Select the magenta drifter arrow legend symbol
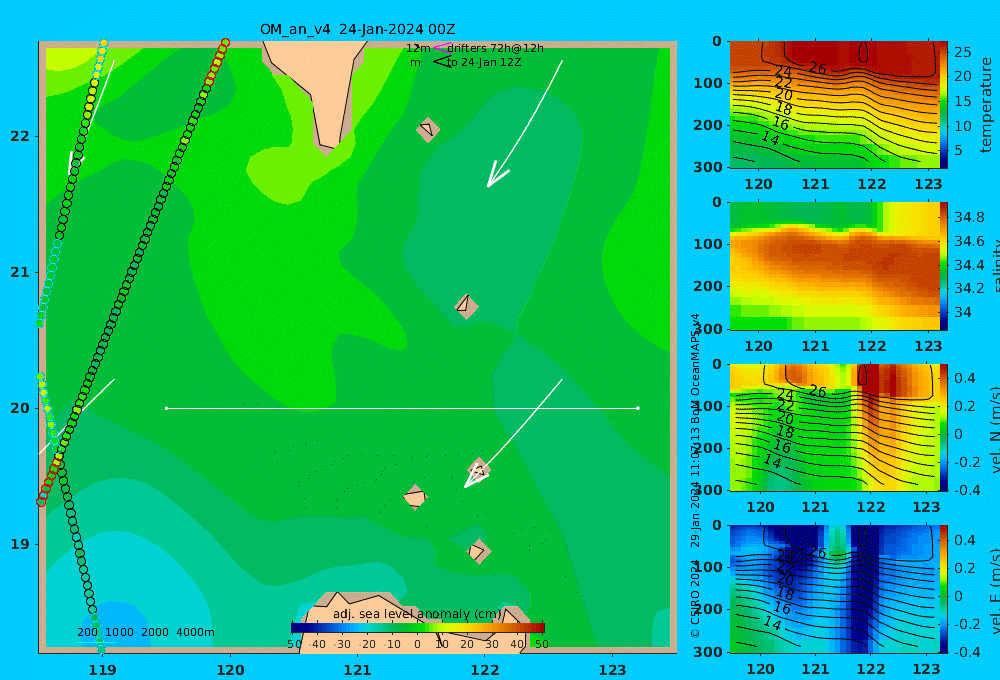 441,48
